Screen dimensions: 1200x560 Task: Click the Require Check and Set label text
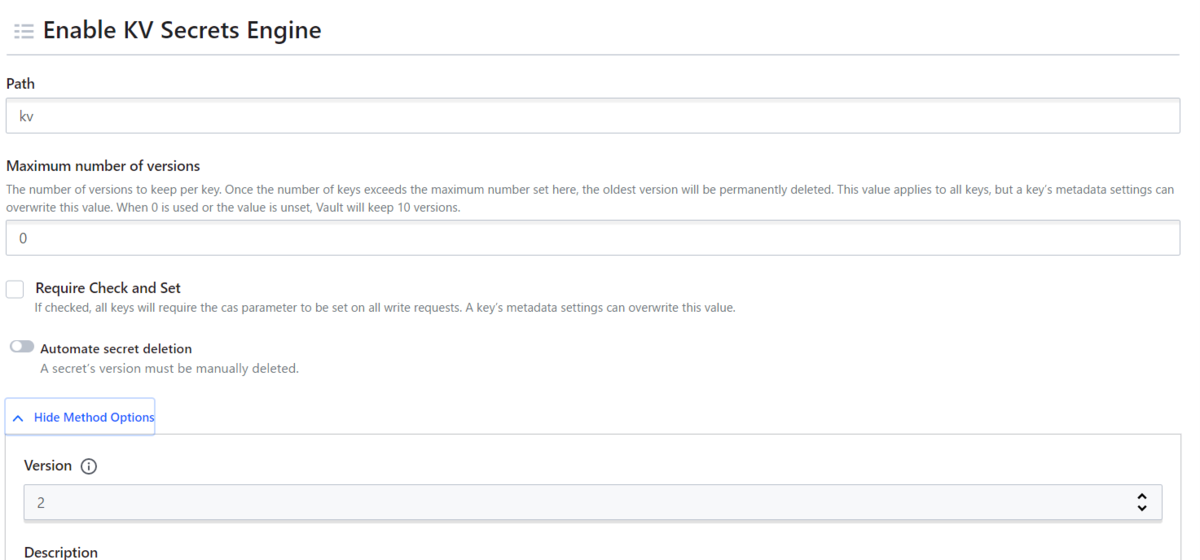tap(108, 288)
